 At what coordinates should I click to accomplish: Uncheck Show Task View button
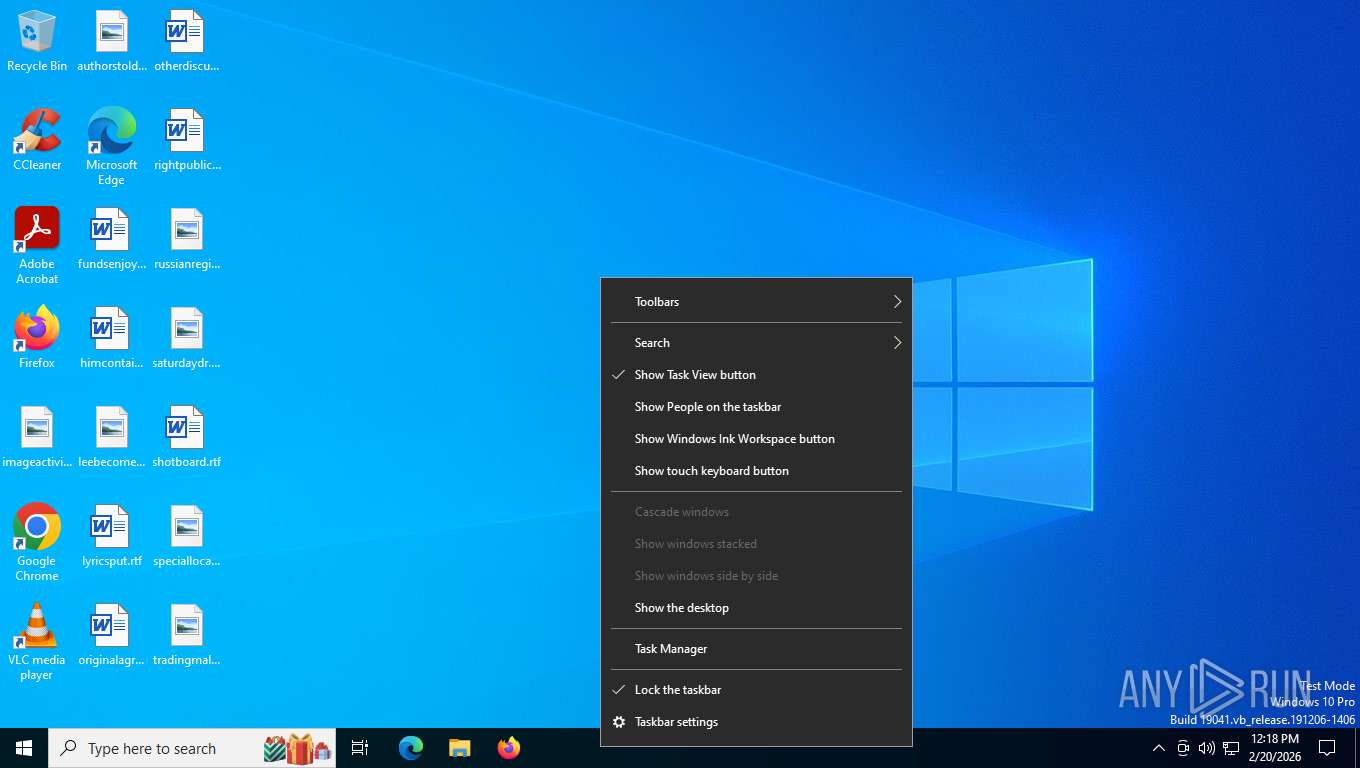[x=695, y=375]
